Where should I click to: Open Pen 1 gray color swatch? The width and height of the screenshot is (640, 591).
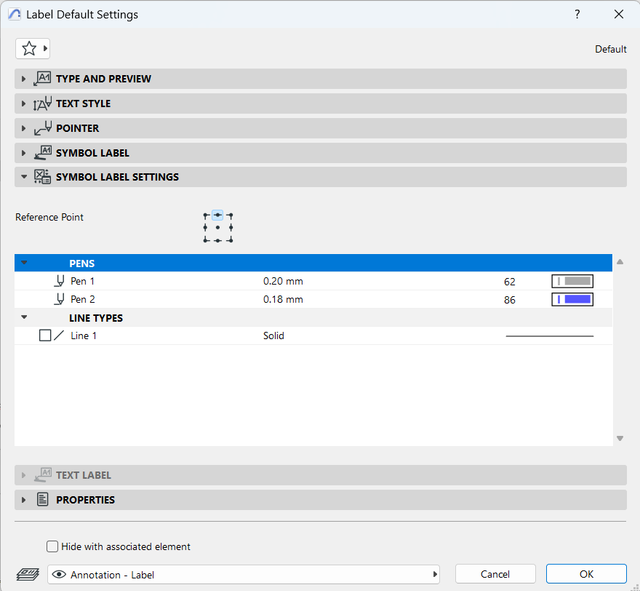point(572,281)
